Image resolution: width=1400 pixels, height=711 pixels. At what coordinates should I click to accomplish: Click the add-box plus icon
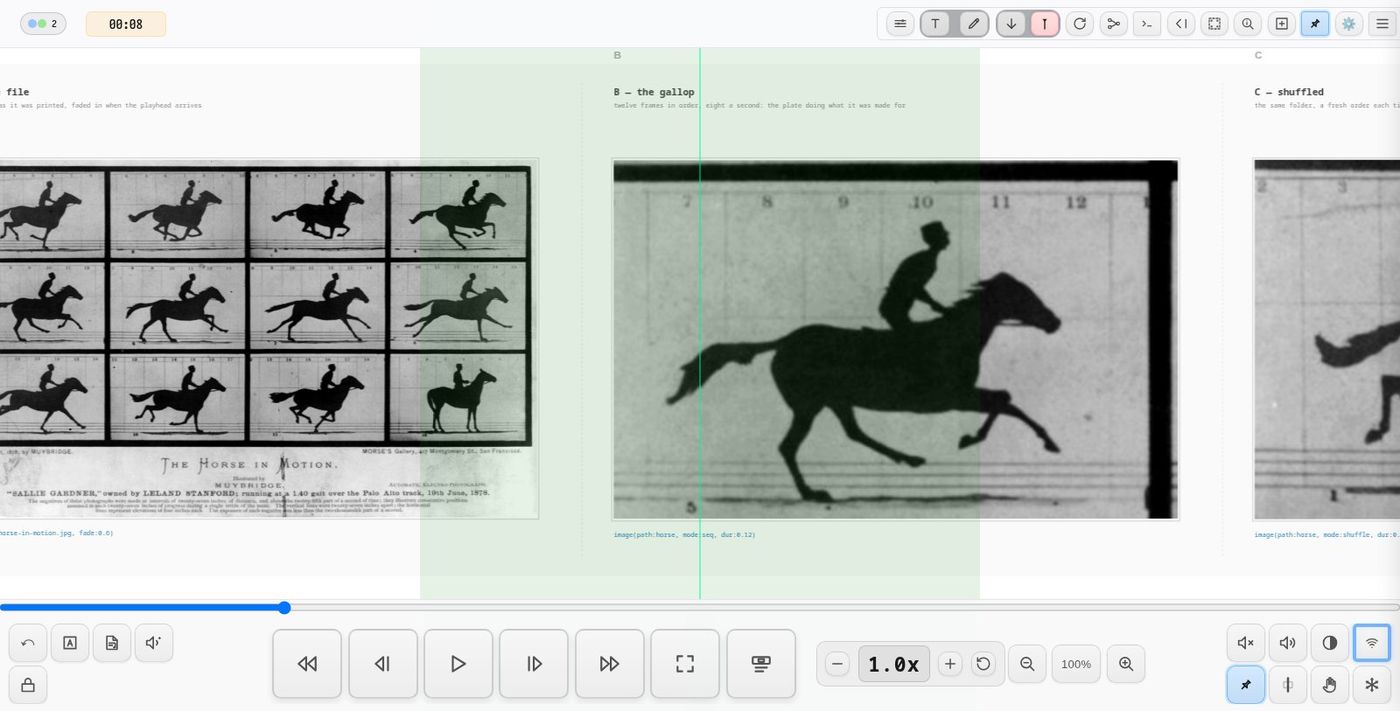[x=1281, y=24]
